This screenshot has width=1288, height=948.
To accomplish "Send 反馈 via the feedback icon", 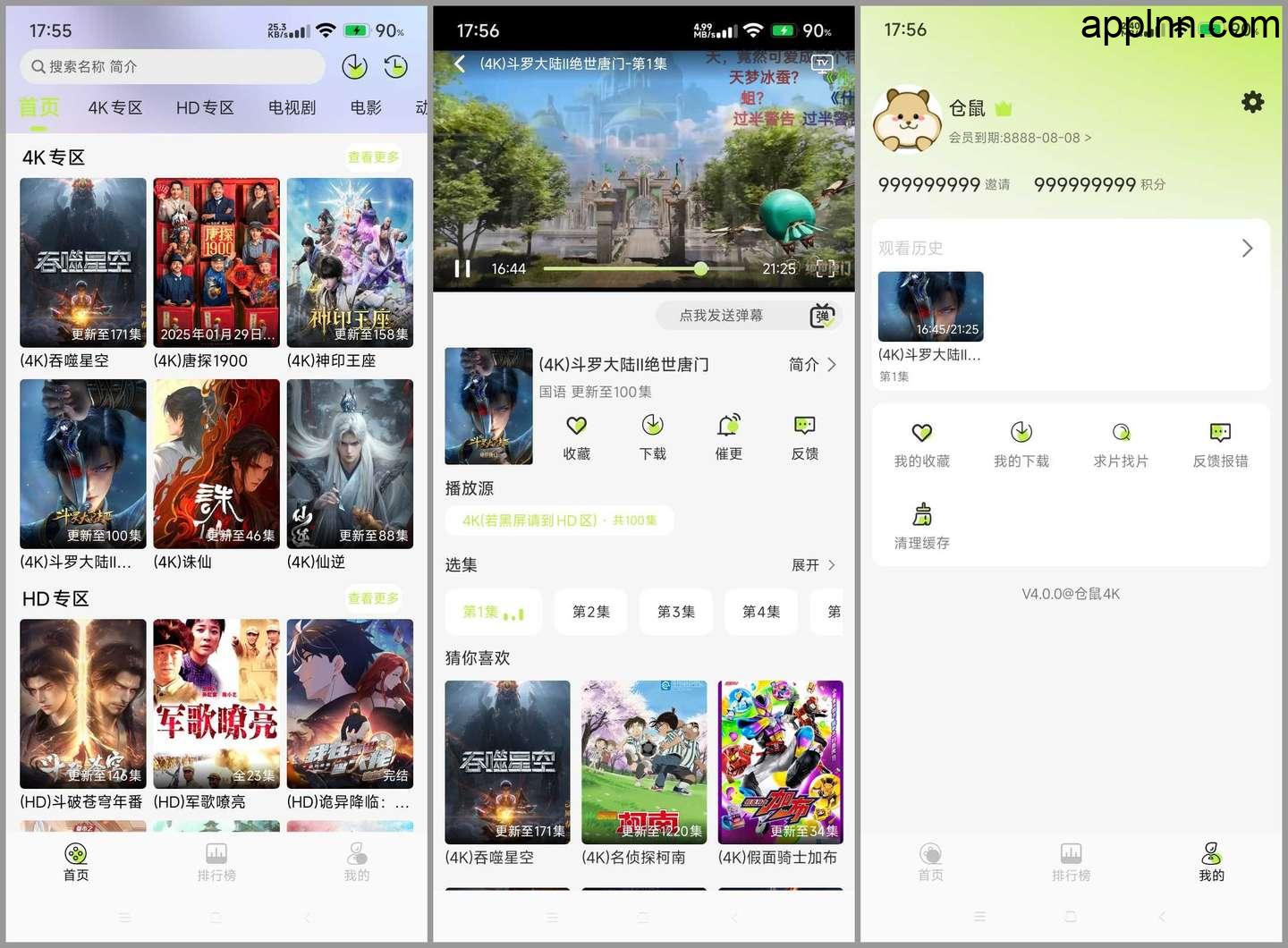I will [805, 425].
